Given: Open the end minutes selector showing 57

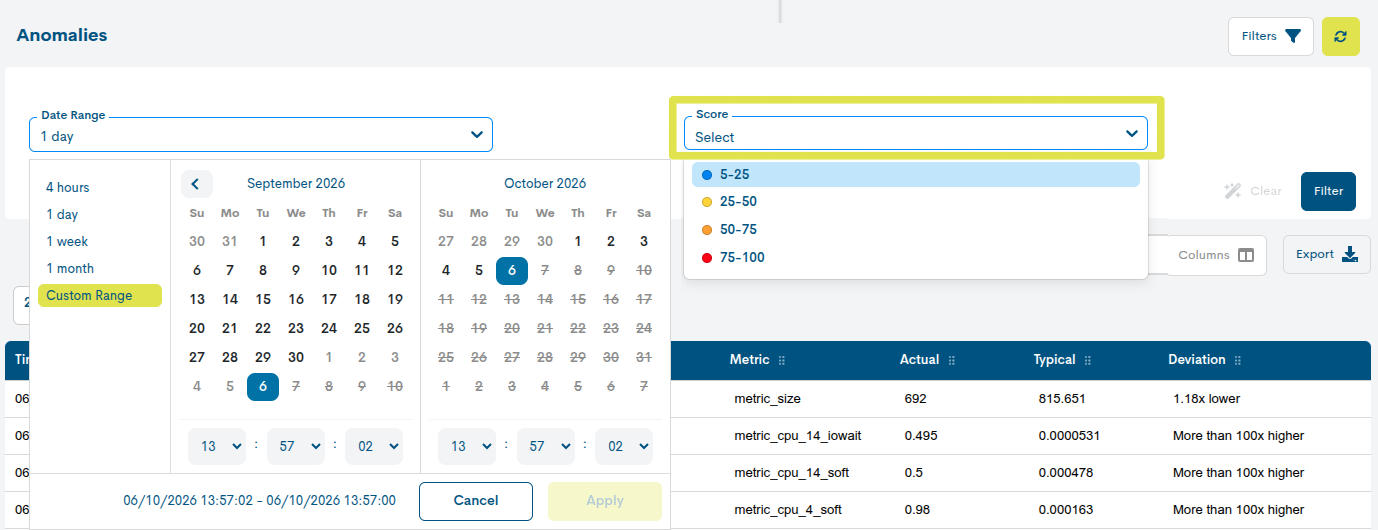Looking at the screenshot, I should (546, 446).
